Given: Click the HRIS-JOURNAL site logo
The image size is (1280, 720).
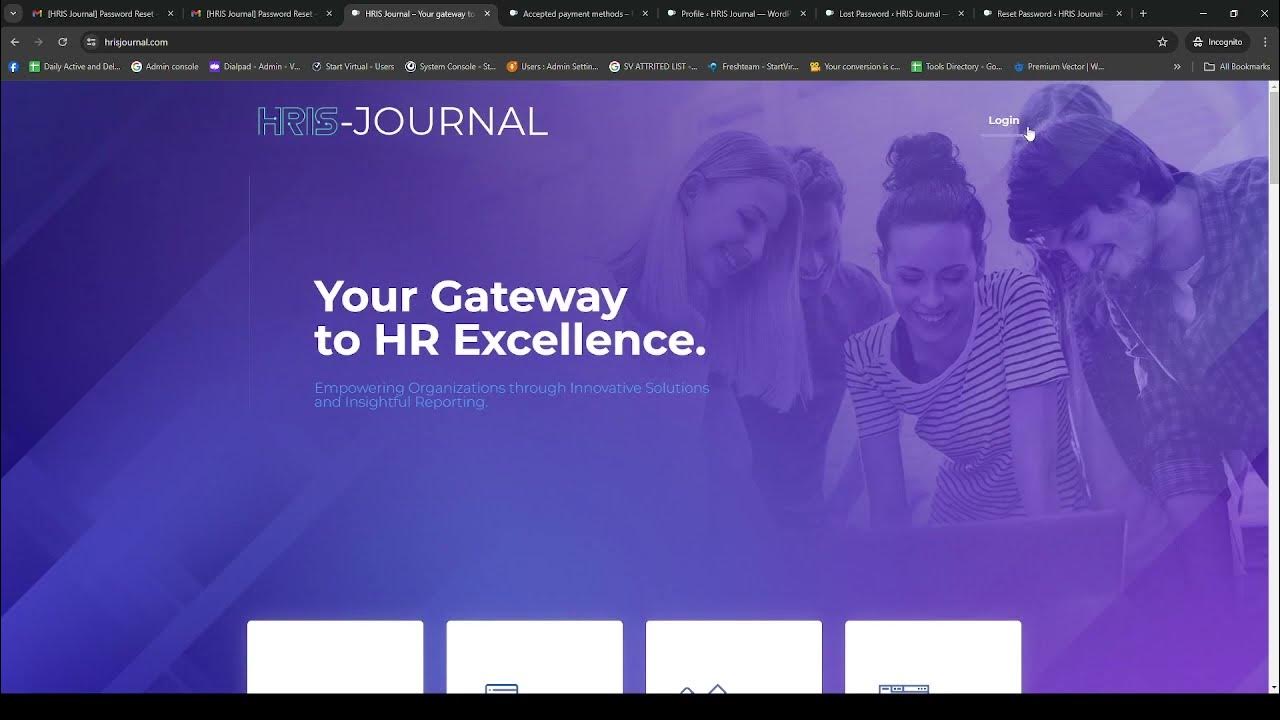Looking at the screenshot, I should click(x=402, y=121).
